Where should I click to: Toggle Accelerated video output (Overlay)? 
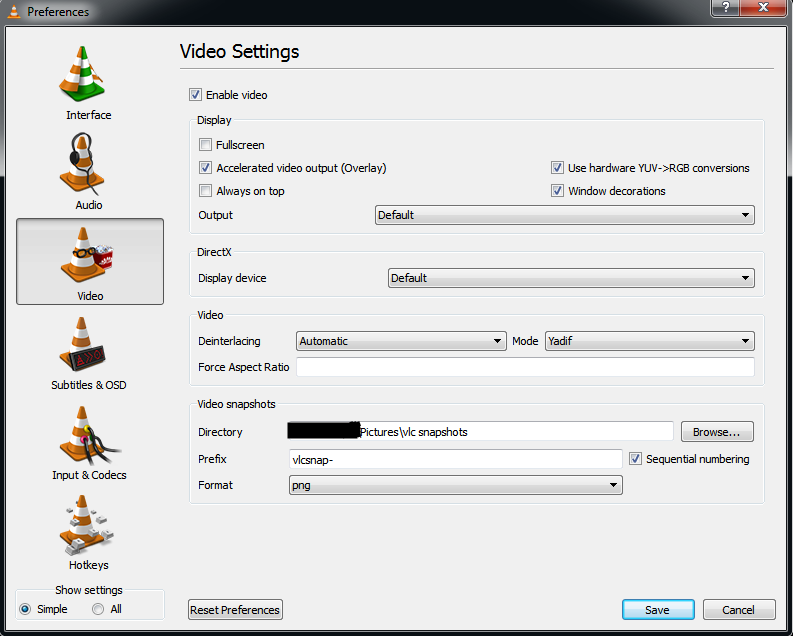205,168
